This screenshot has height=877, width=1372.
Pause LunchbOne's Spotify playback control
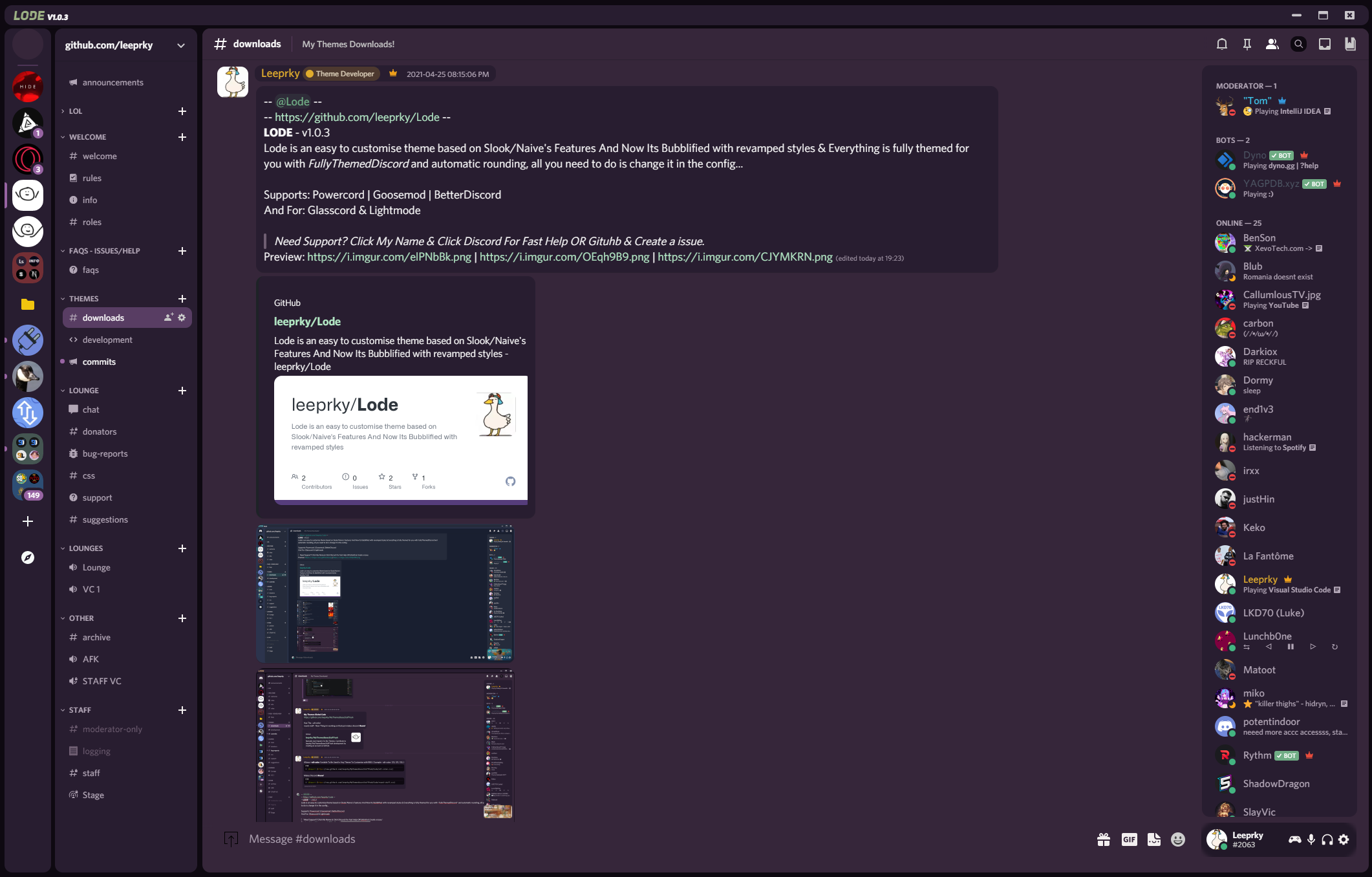1291,647
